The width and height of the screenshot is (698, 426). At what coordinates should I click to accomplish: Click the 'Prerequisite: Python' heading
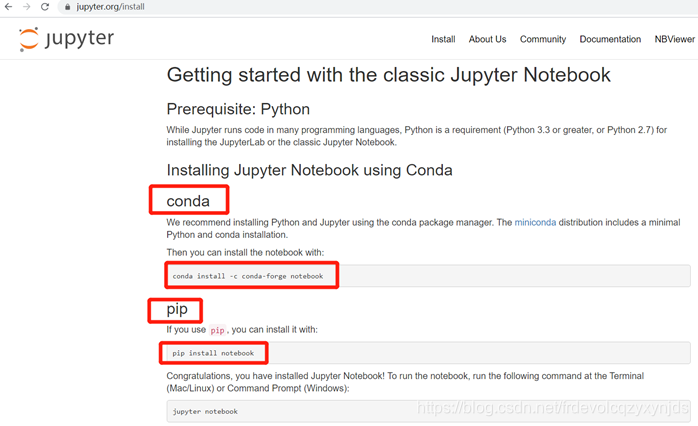click(x=238, y=109)
